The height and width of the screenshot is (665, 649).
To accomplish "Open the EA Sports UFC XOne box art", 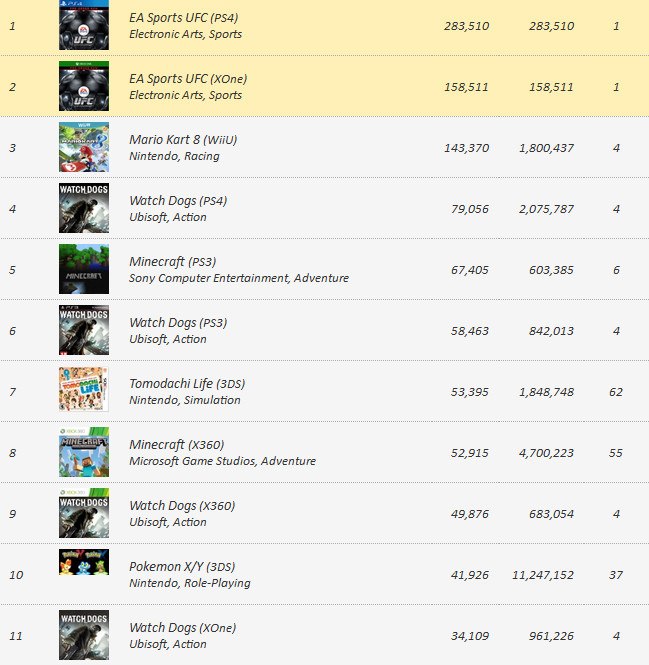I will 84,87.
